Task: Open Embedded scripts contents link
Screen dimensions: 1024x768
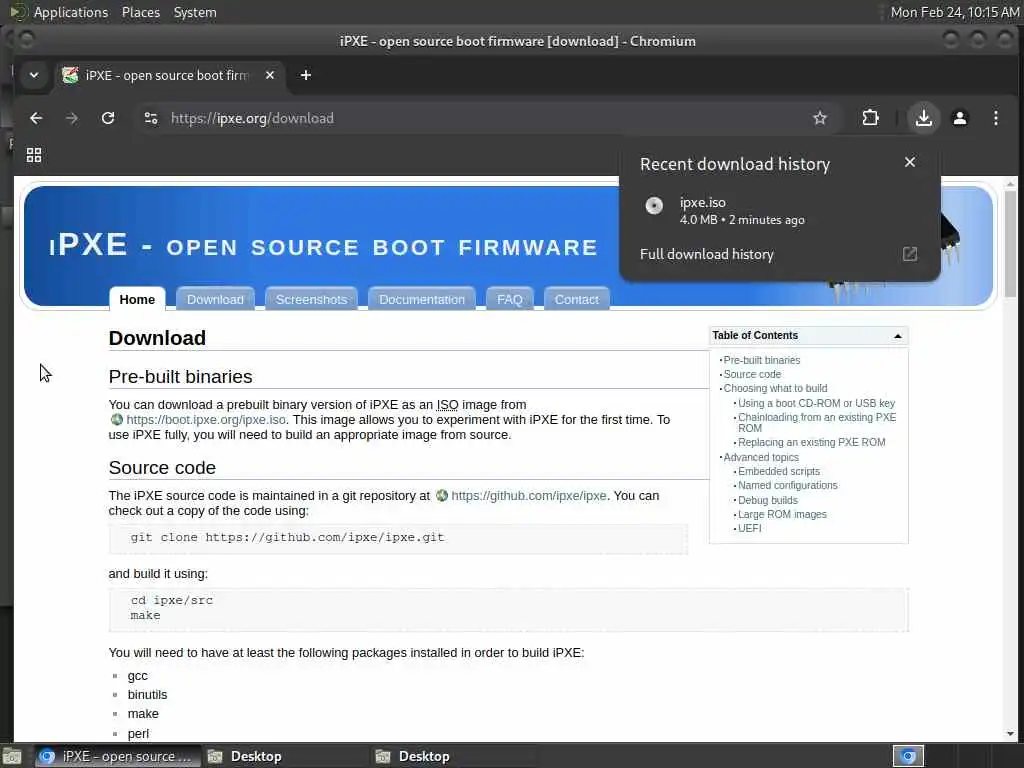Action: coord(778,471)
